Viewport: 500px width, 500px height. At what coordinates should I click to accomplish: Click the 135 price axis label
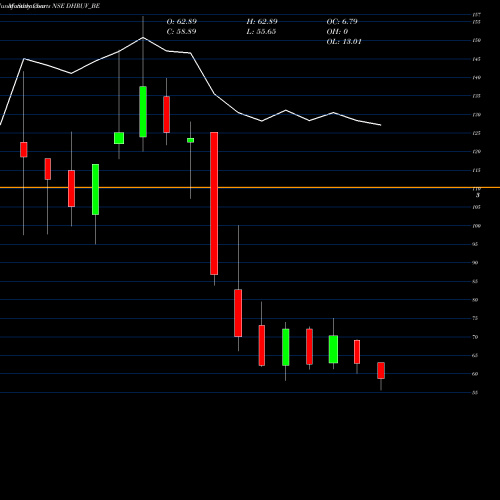coord(477,96)
